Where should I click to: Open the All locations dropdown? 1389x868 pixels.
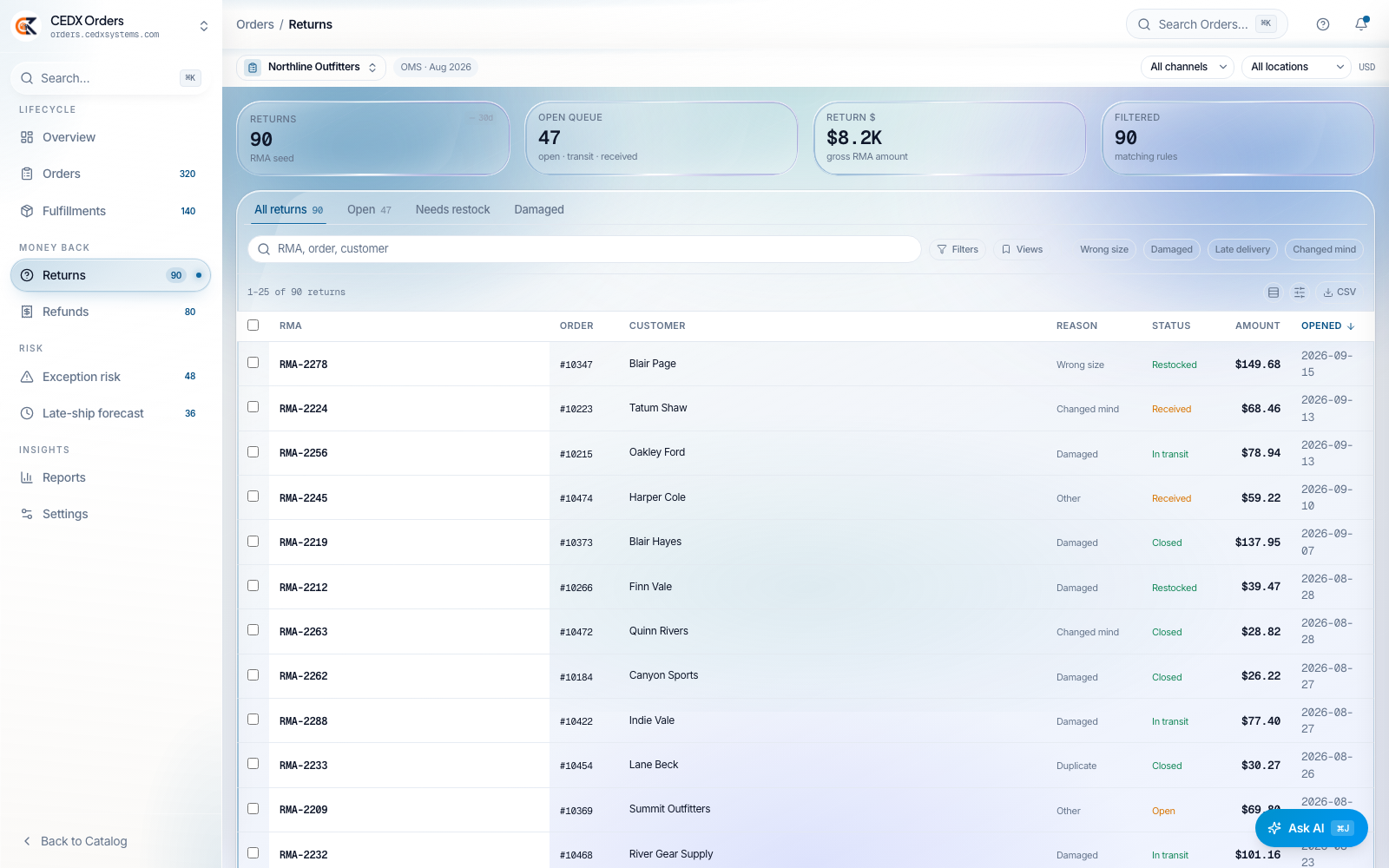[x=1296, y=67]
